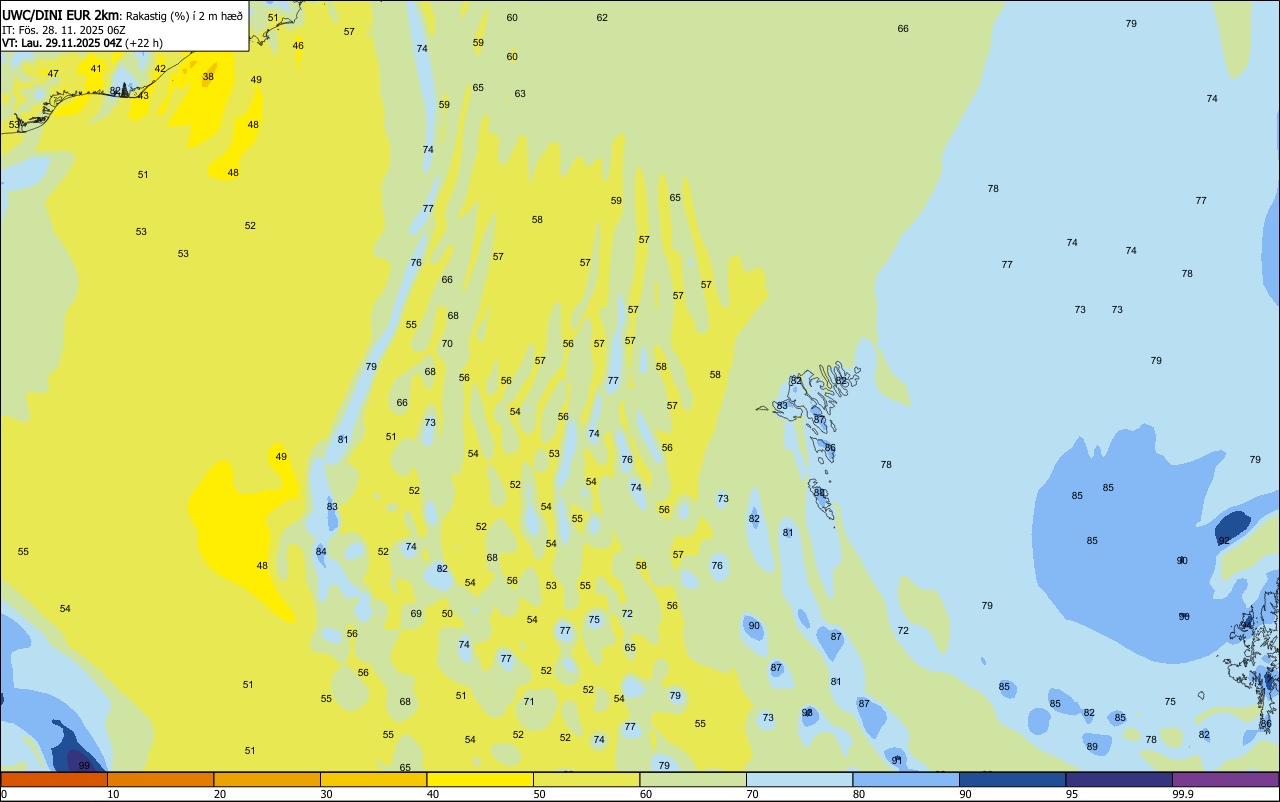Select the 'VT: Lau. 29.11.2025 04Z' line

coord(62,43)
